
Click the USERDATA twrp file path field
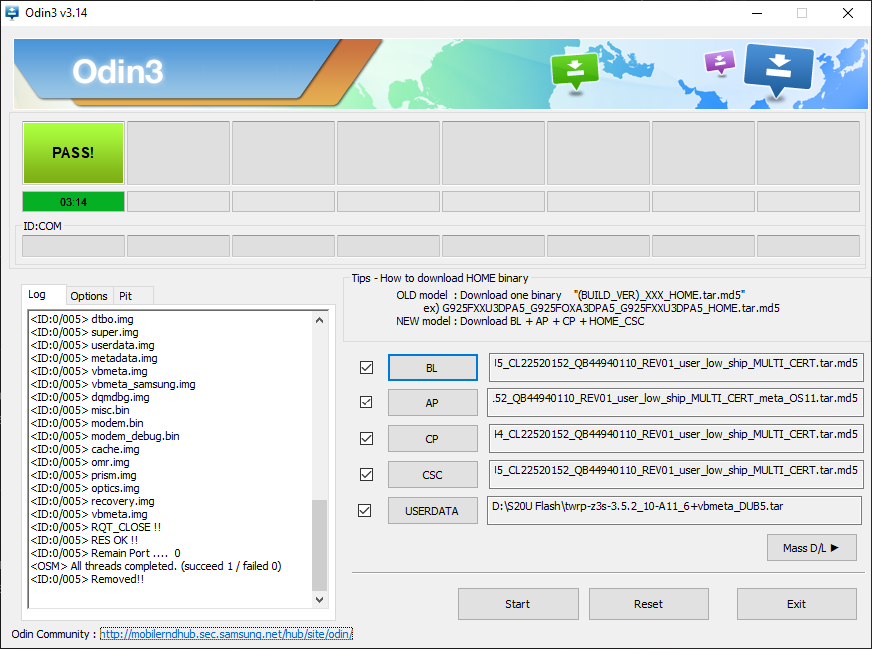tap(674, 510)
